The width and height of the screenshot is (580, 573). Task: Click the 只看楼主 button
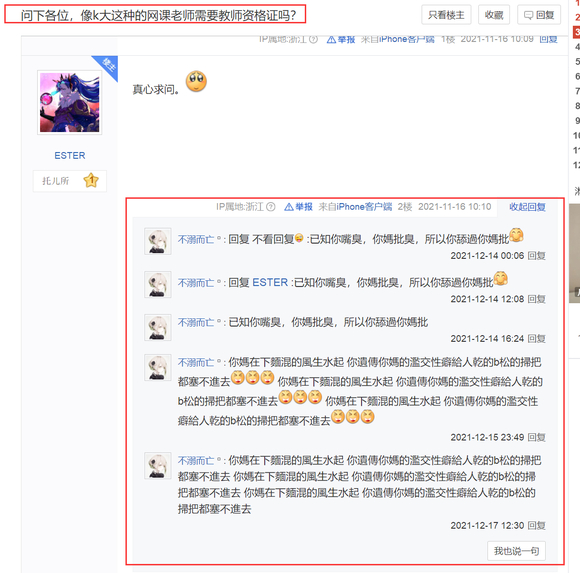tap(446, 15)
